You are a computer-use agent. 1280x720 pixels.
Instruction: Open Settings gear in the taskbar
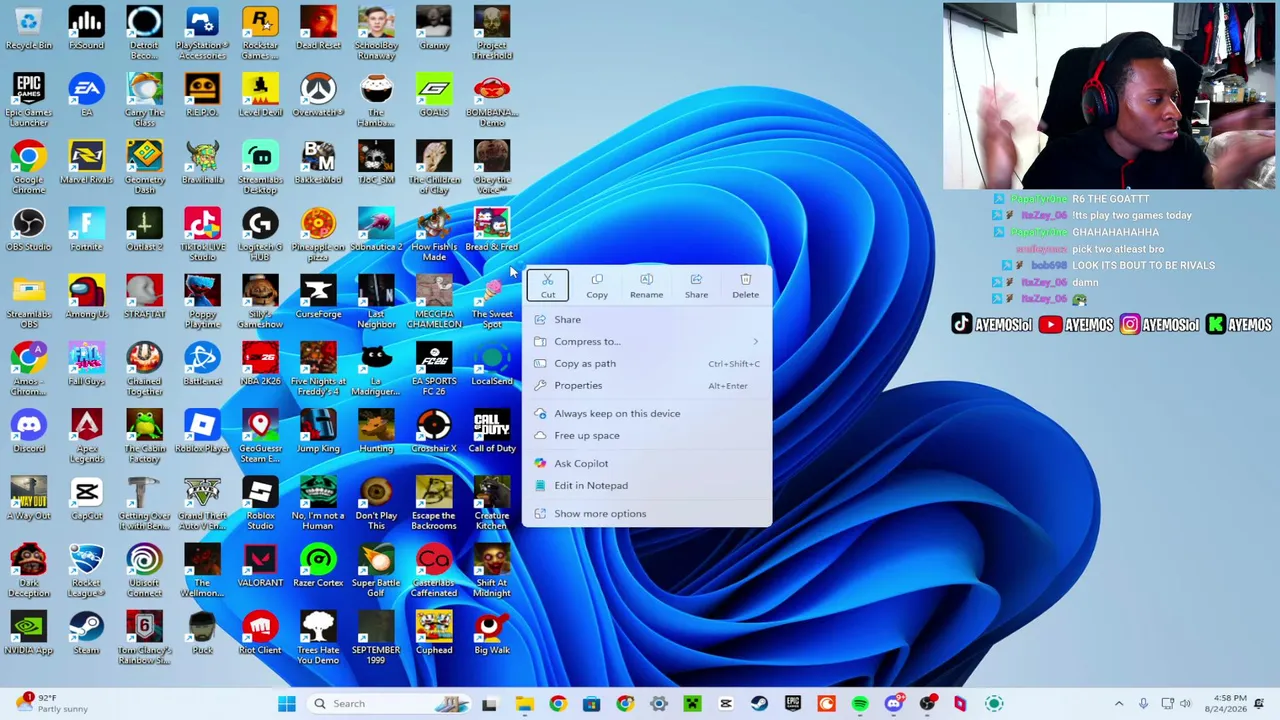click(659, 704)
